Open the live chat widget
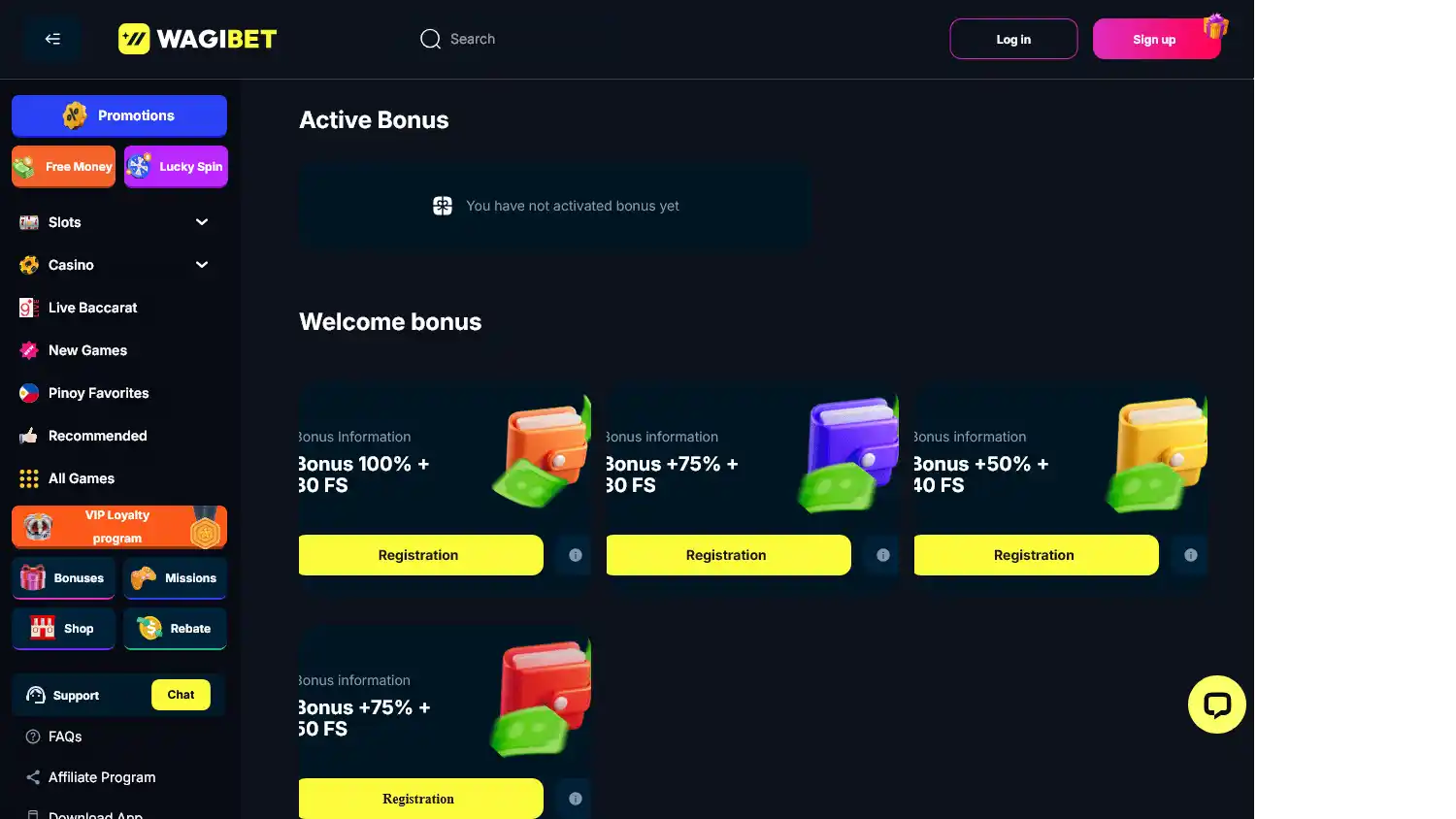The height and width of the screenshot is (819, 1456). click(x=1216, y=704)
